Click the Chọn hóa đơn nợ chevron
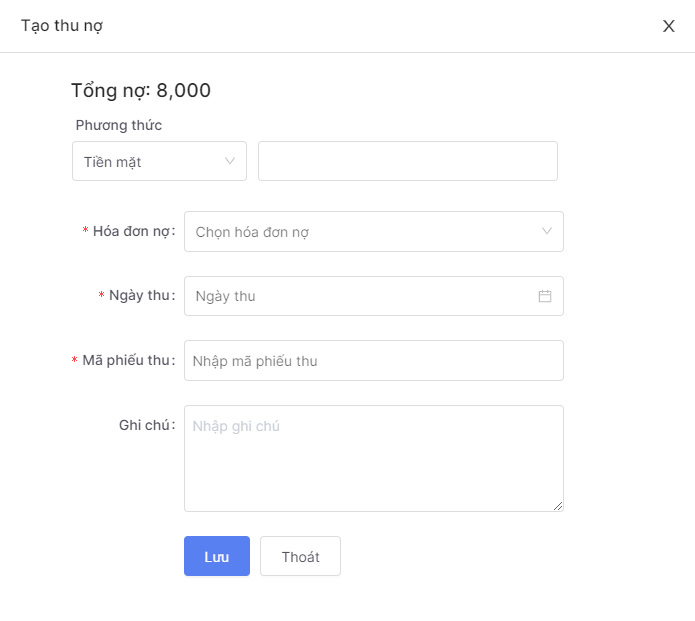The height and width of the screenshot is (621, 695). pos(547,231)
